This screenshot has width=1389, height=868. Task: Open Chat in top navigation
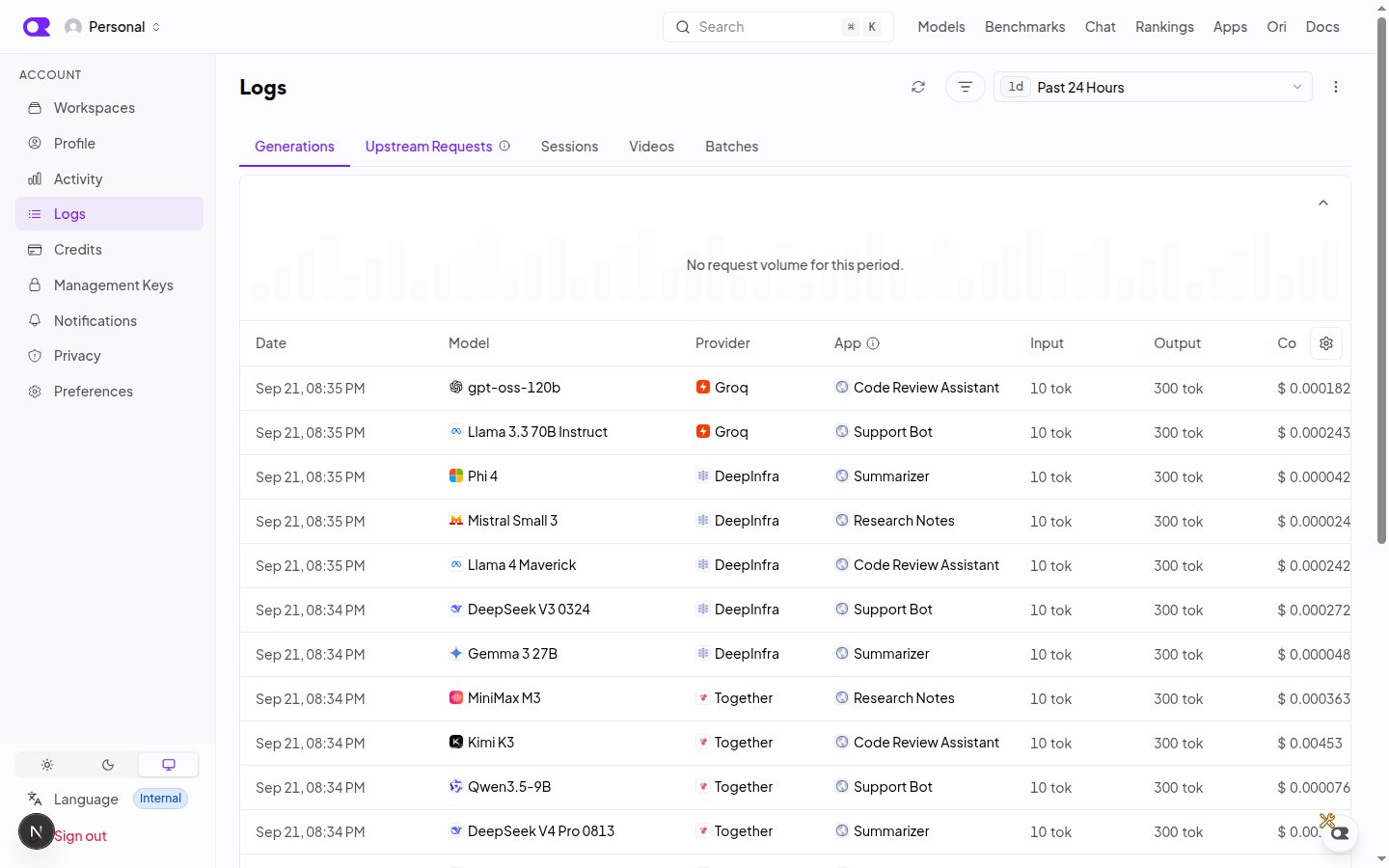point(1100,27)
